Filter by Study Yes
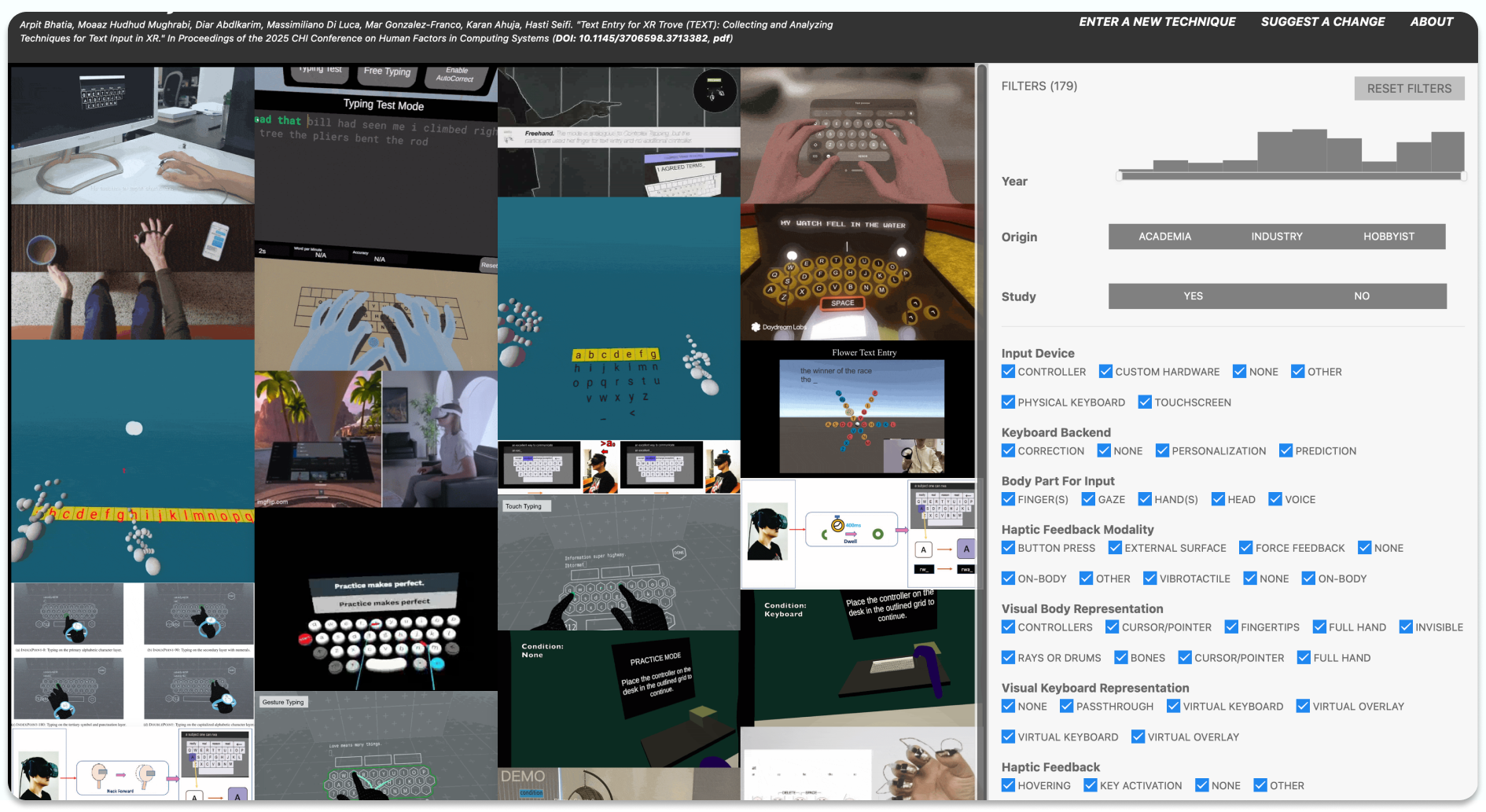1486x812 pixels. pos(1193,296)
